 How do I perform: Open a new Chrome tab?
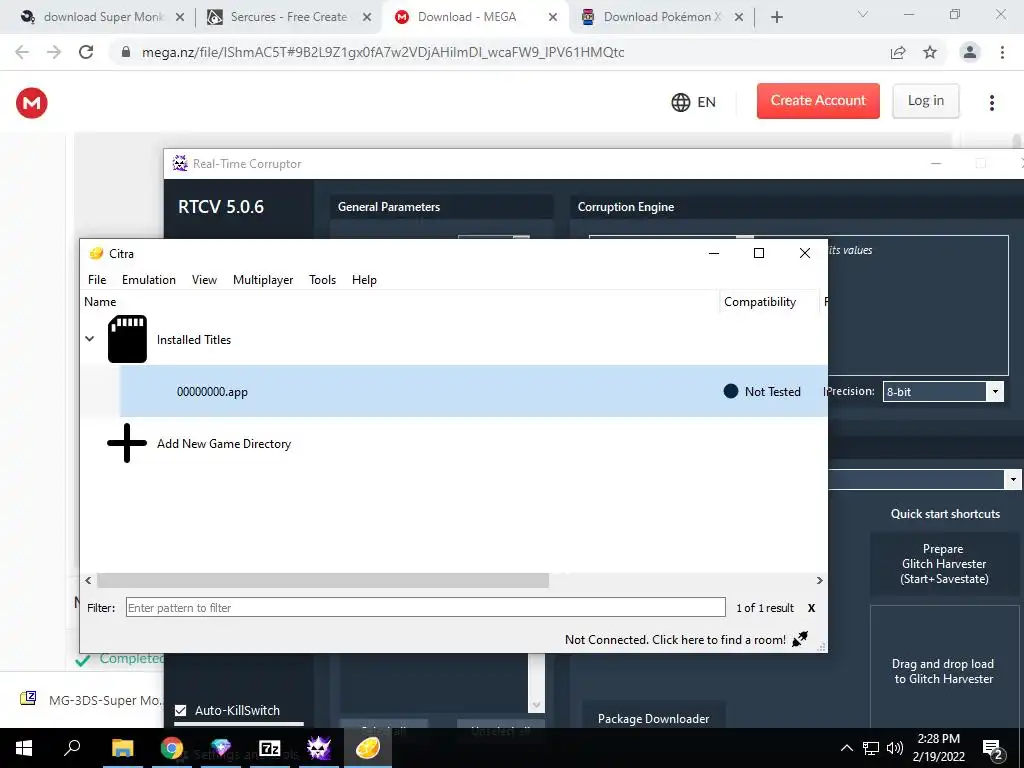(776, 17)
